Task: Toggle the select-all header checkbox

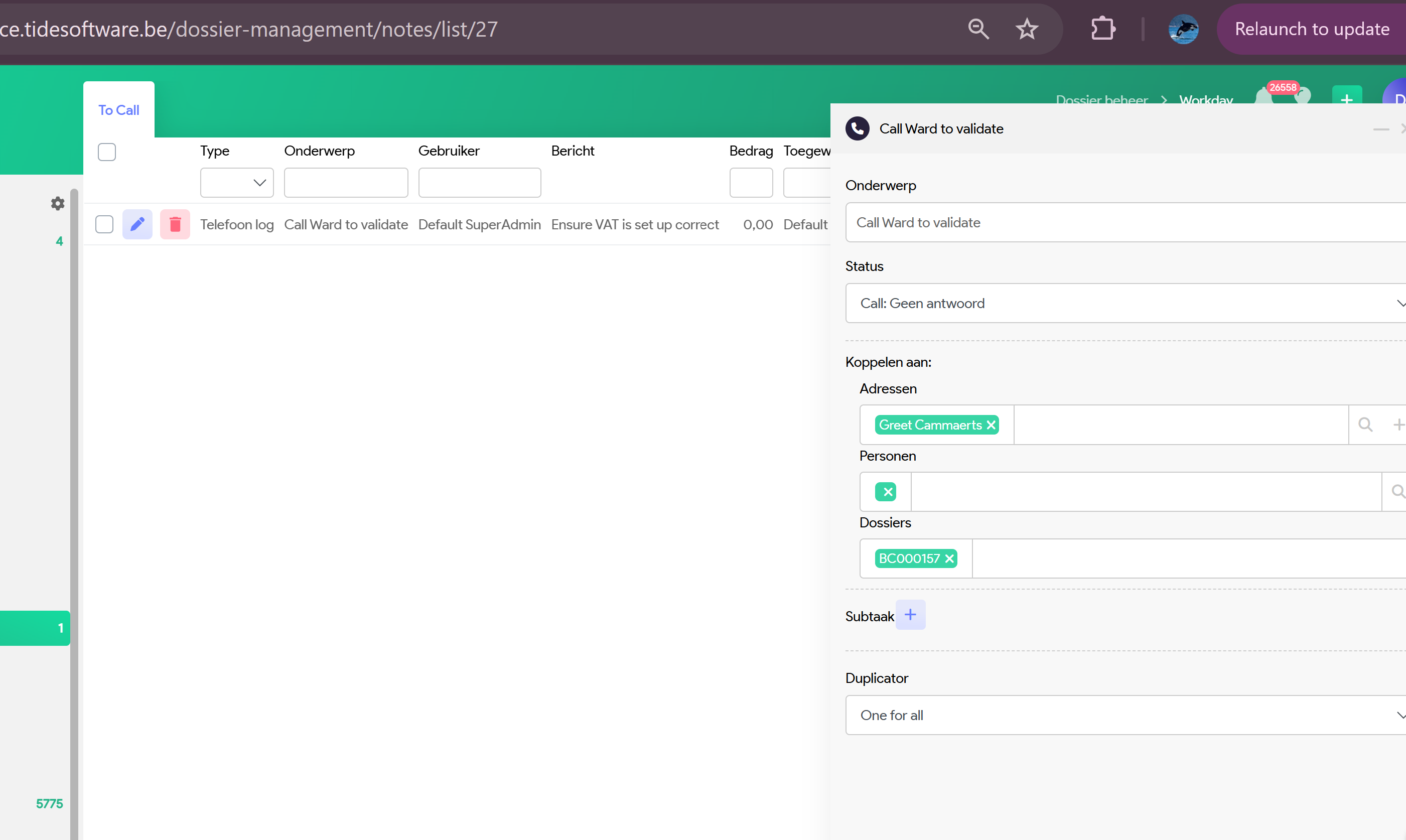Action: pos(106,152)
